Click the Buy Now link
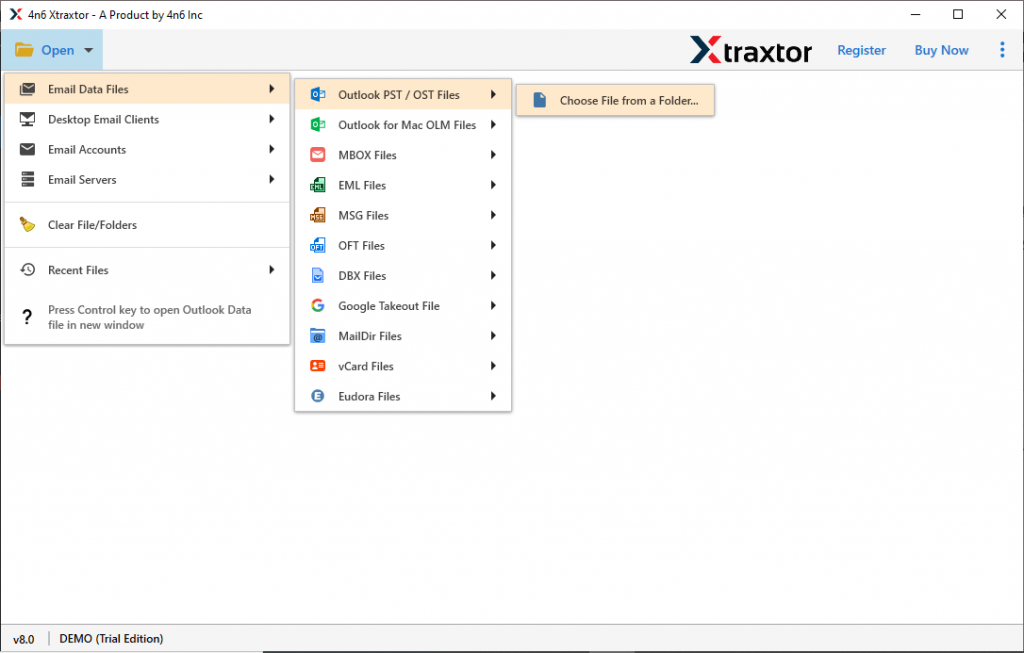The width and height of the screenshot is (1024, 653). 941,49
